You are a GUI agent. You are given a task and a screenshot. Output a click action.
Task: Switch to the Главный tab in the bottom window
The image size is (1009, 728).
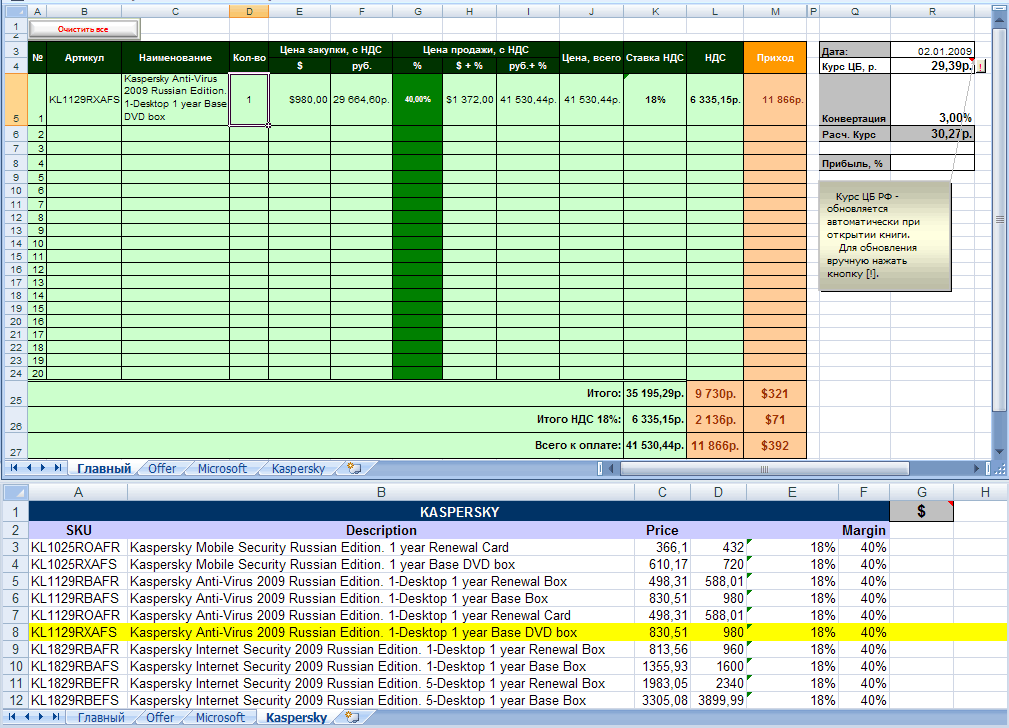100,716
